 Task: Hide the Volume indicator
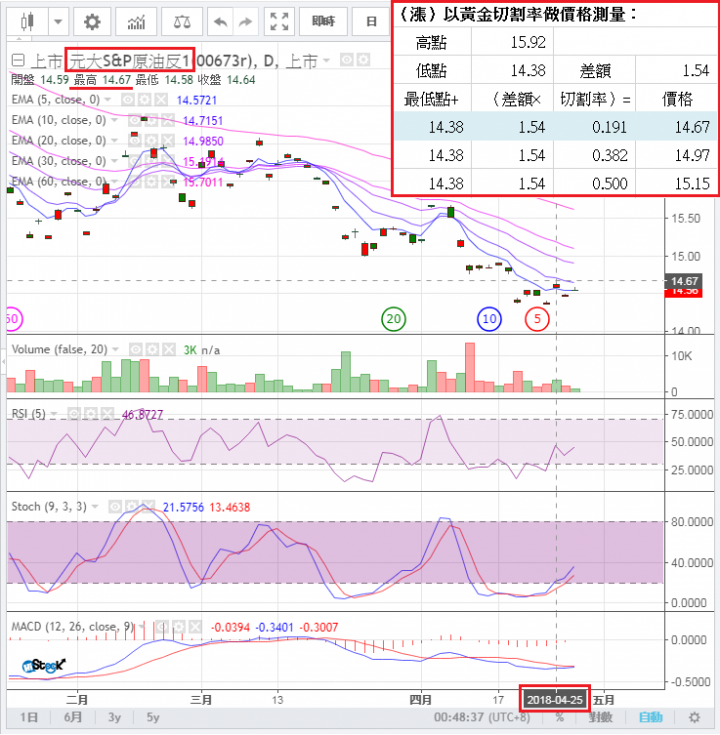(x=135, y=349)
